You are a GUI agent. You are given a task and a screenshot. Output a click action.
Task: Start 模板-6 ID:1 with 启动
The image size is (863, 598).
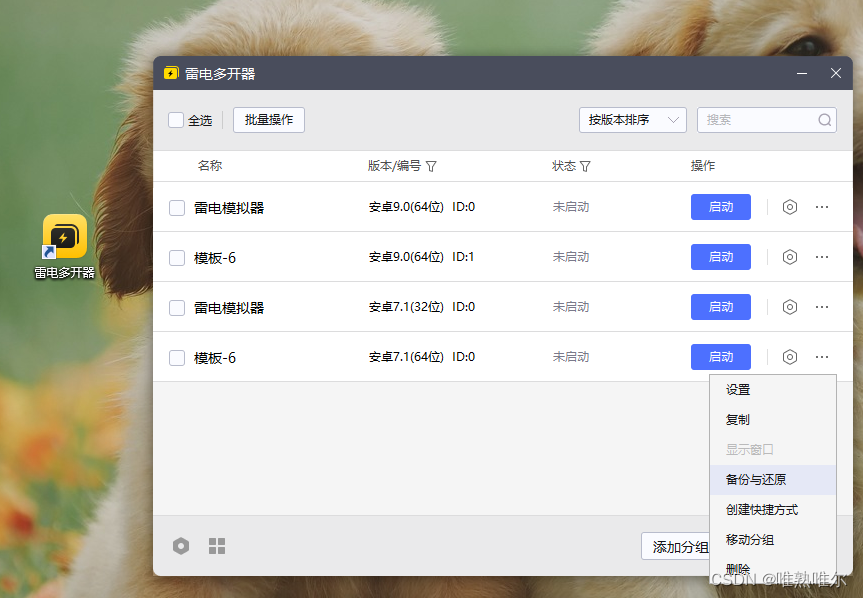(x=720, y=257)
